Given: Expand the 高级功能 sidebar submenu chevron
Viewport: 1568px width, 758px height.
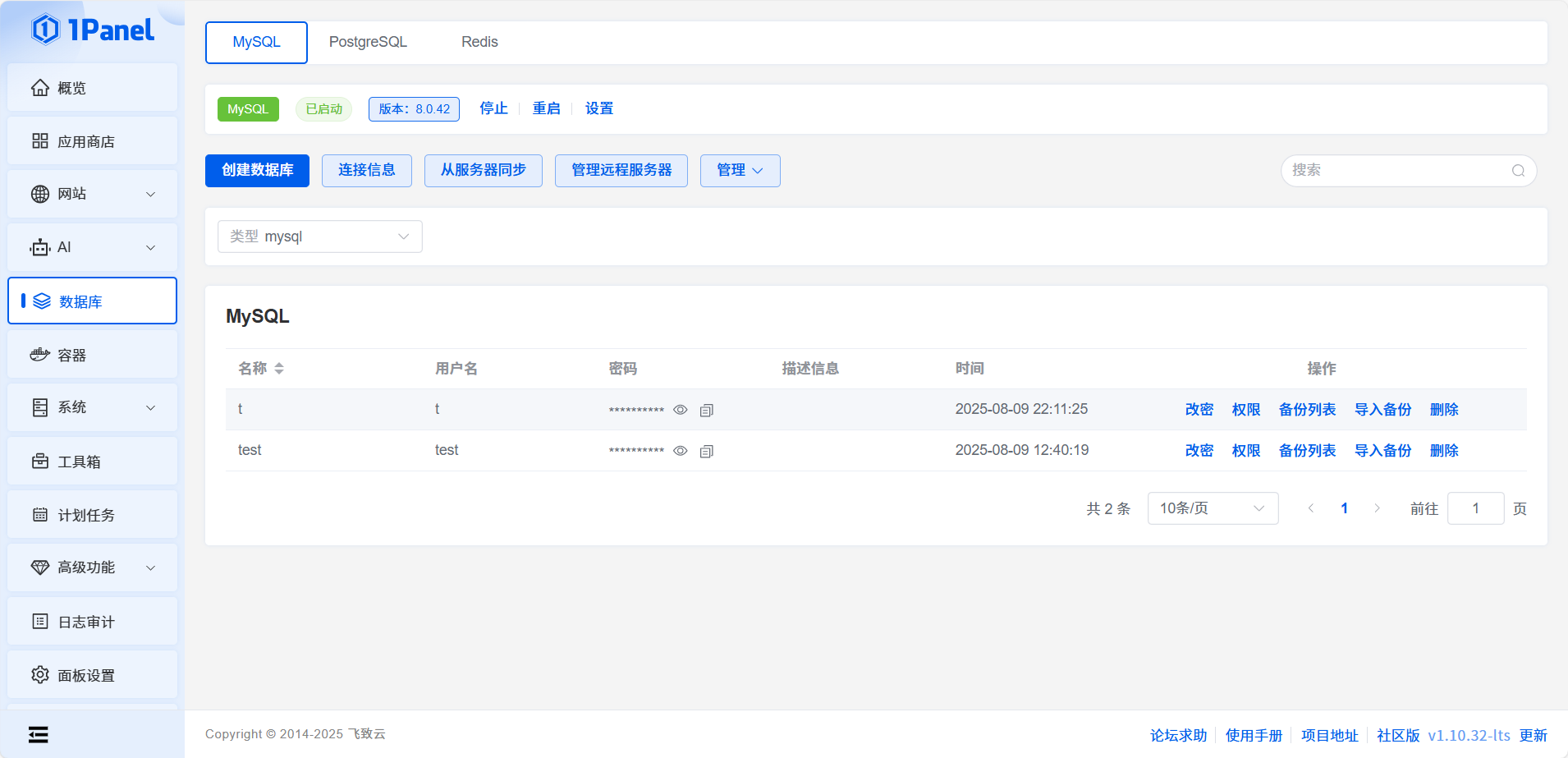Looking at the screenshot, I should coord(151,567).
